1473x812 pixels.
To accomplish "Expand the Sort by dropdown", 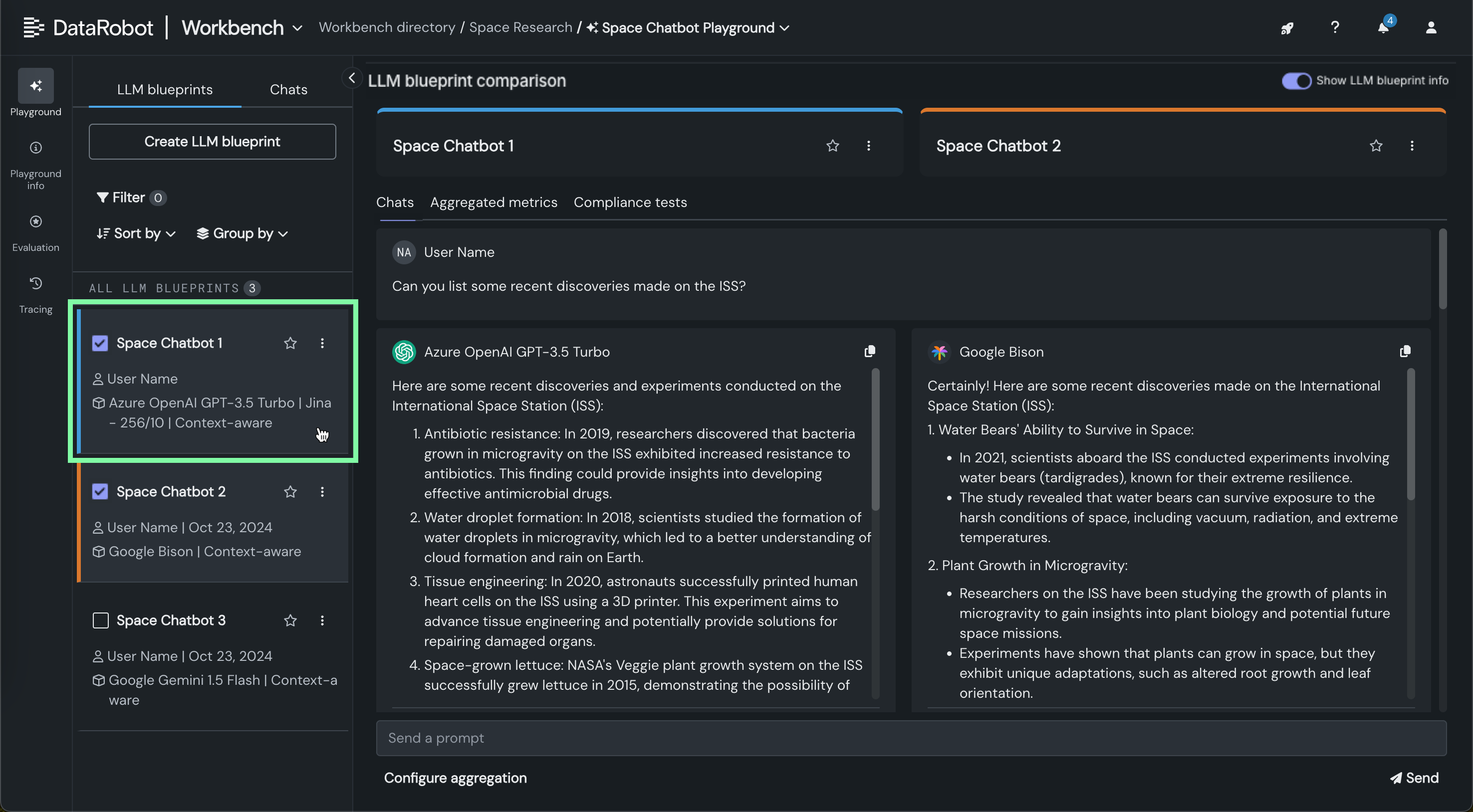I will tap(136, 233).
